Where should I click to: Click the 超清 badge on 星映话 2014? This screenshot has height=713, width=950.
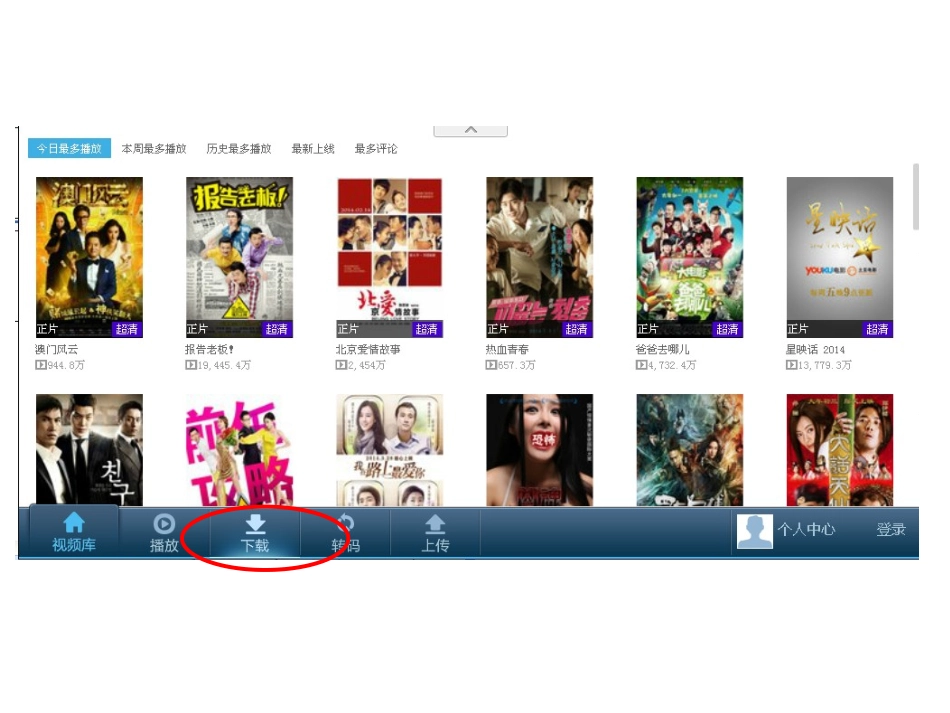[x=877, y=329]
